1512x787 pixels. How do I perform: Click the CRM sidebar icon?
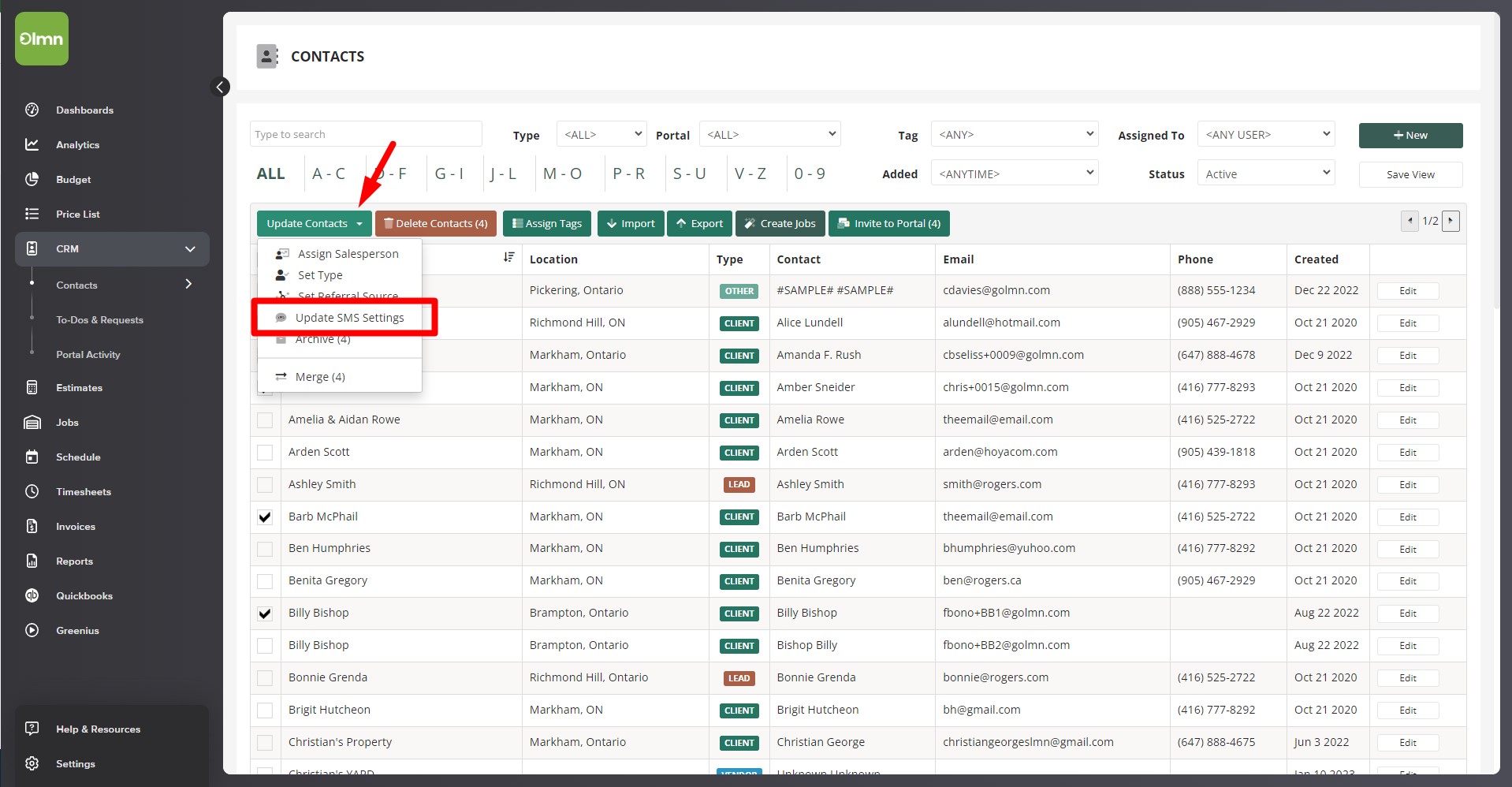point(32,248)
